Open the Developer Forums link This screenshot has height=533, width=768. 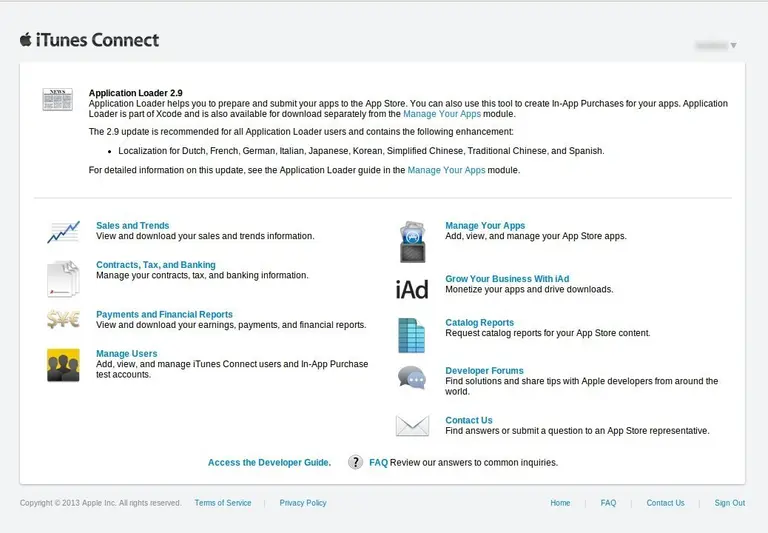pyautogui.click(x=484, y=370)
